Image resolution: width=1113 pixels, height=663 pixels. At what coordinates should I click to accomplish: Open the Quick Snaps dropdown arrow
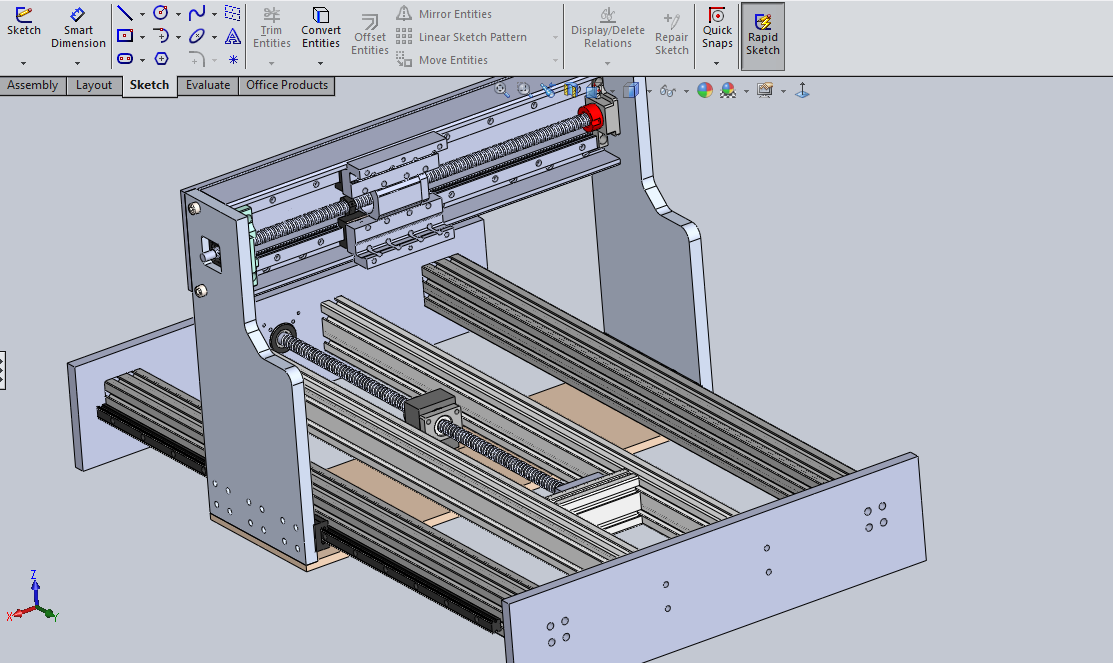tap(716, 63)
